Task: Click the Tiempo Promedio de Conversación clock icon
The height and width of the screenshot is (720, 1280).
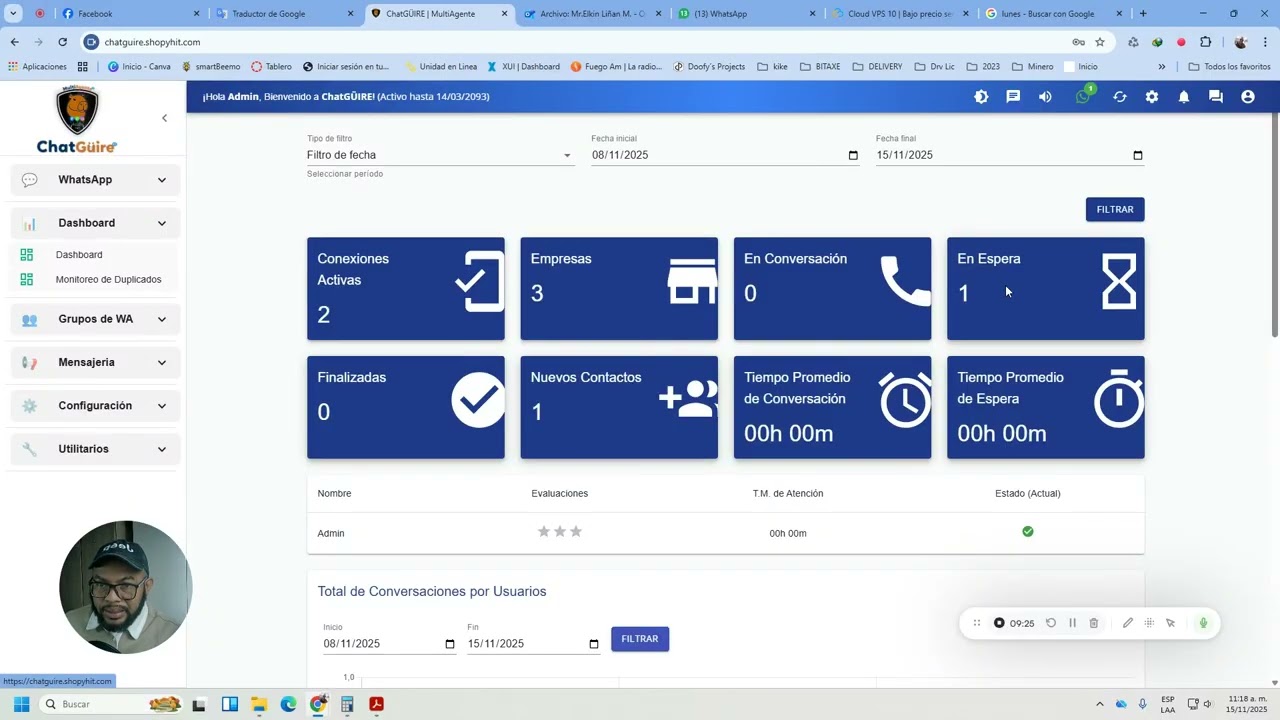Action: (905, 400)
